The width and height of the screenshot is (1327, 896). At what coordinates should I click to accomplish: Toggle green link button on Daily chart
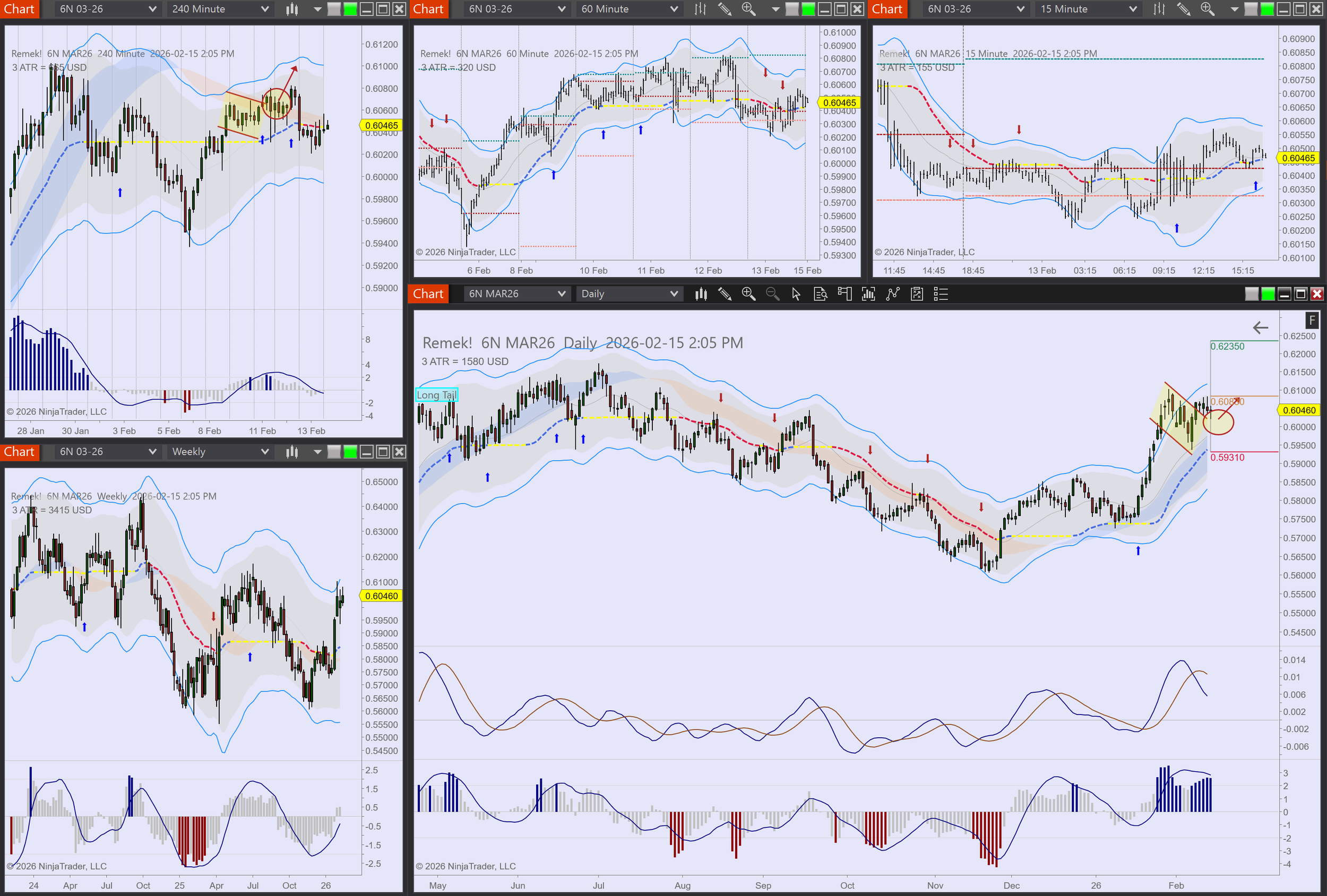point(1268,294)
